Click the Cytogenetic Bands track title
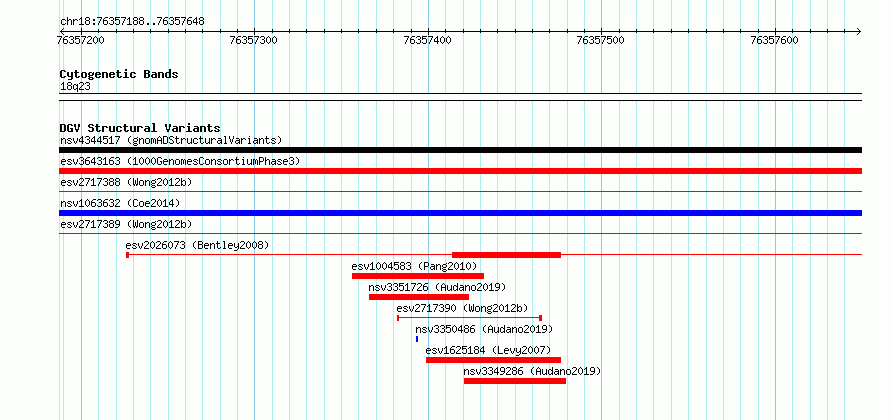 (119, 74)
